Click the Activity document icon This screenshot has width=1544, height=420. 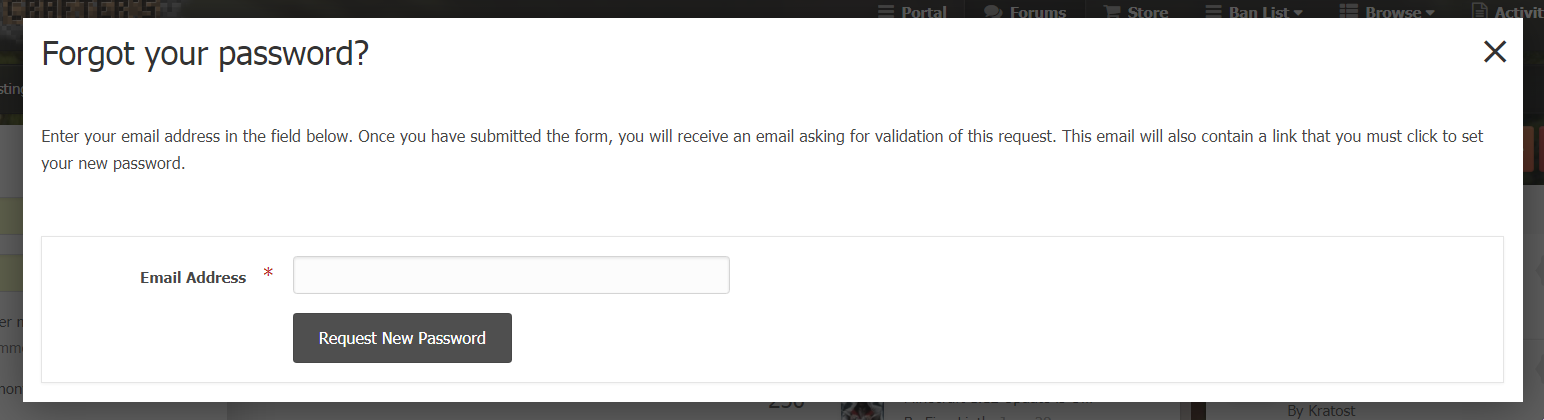pyautogui.click(x=1480, y=12)
